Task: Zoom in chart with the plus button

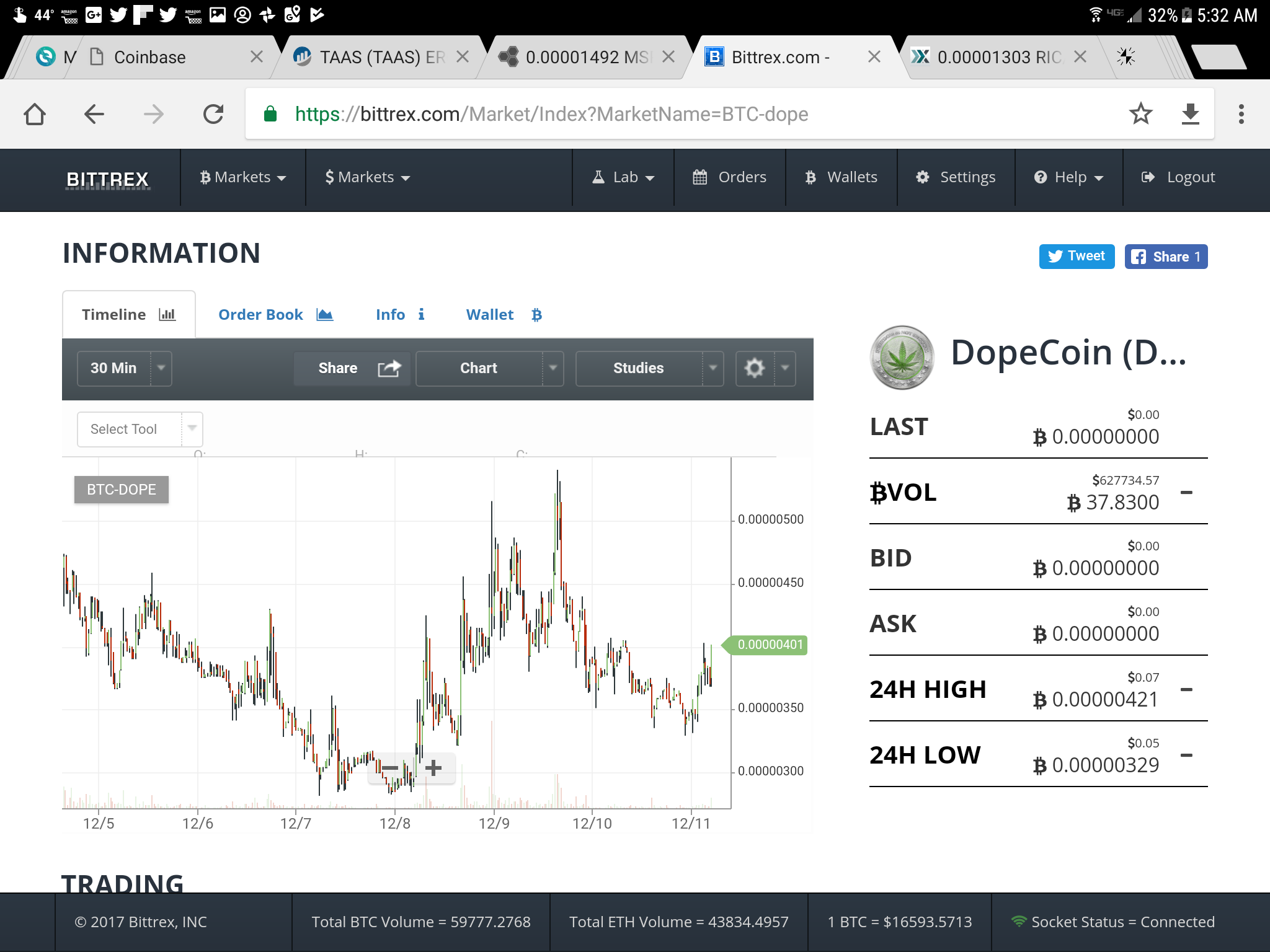Action: pyautogui.click(x=433, y=768)
